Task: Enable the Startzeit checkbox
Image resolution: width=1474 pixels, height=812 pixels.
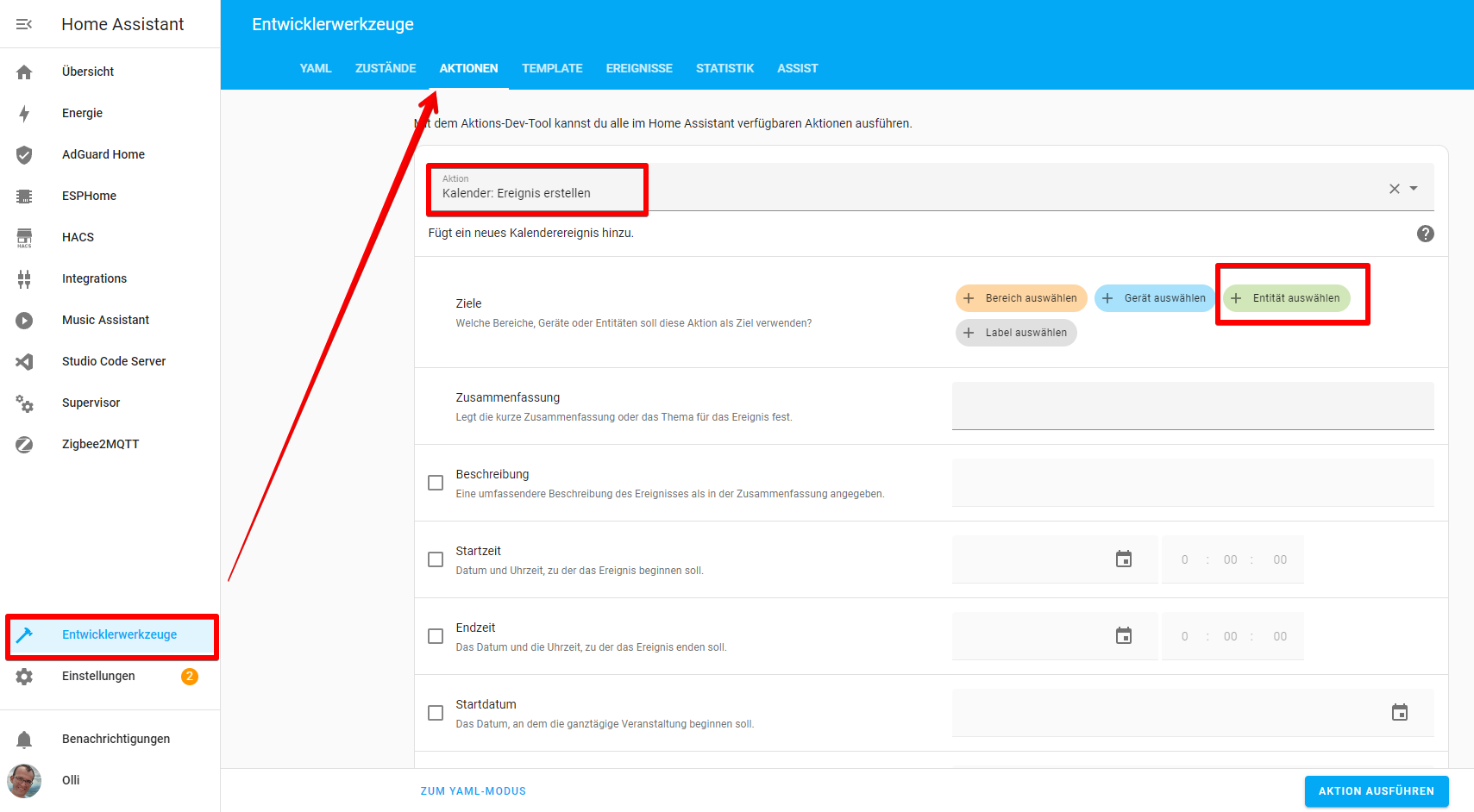Action: pyautogui.click(x=436, y=559)
